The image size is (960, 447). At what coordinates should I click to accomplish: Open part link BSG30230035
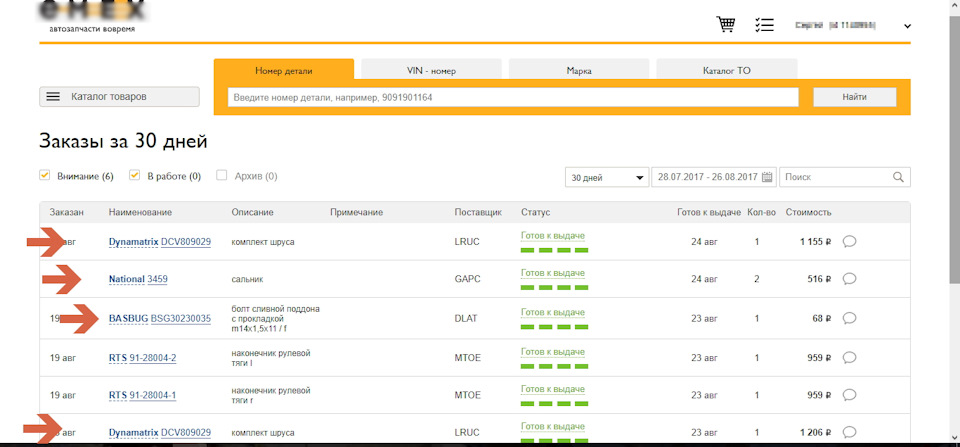[181, 318]
